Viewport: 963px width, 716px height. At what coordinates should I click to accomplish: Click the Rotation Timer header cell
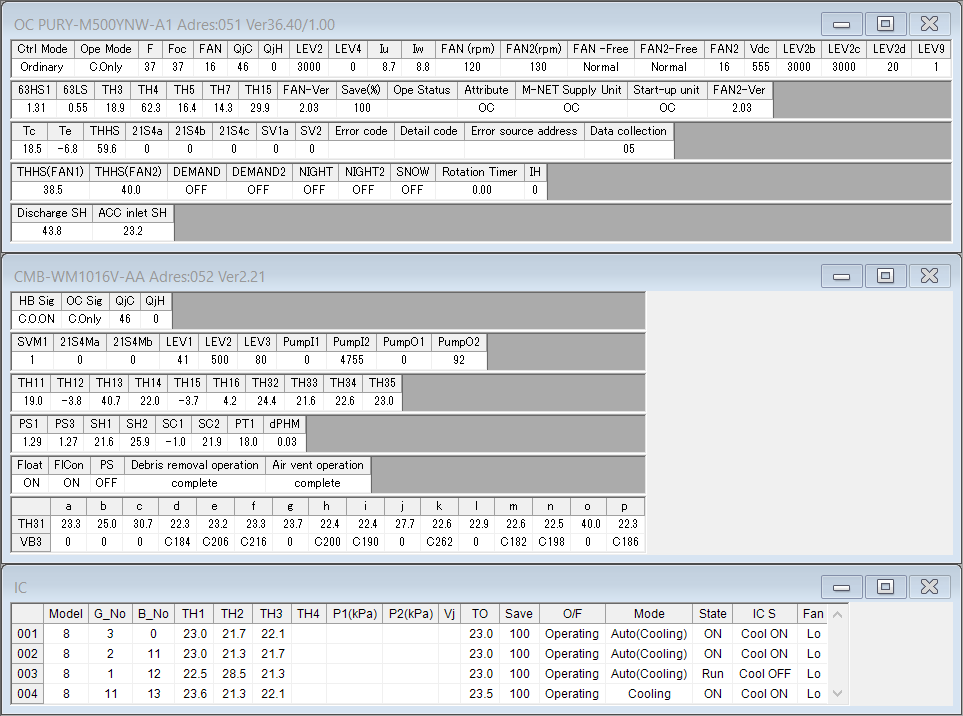[481, 172]
